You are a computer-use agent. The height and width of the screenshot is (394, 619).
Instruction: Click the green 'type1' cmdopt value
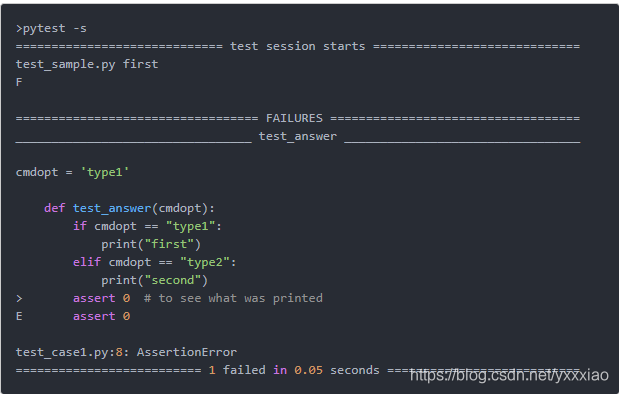click(105, 173)
